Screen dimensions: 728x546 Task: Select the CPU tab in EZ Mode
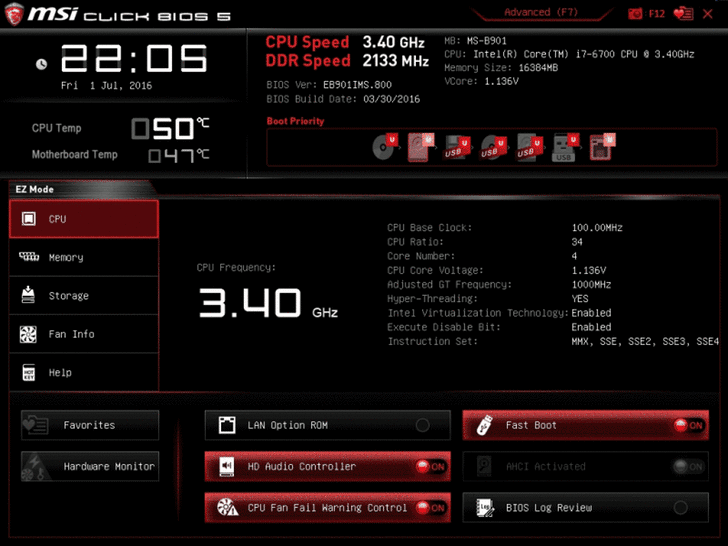point(84,219)
